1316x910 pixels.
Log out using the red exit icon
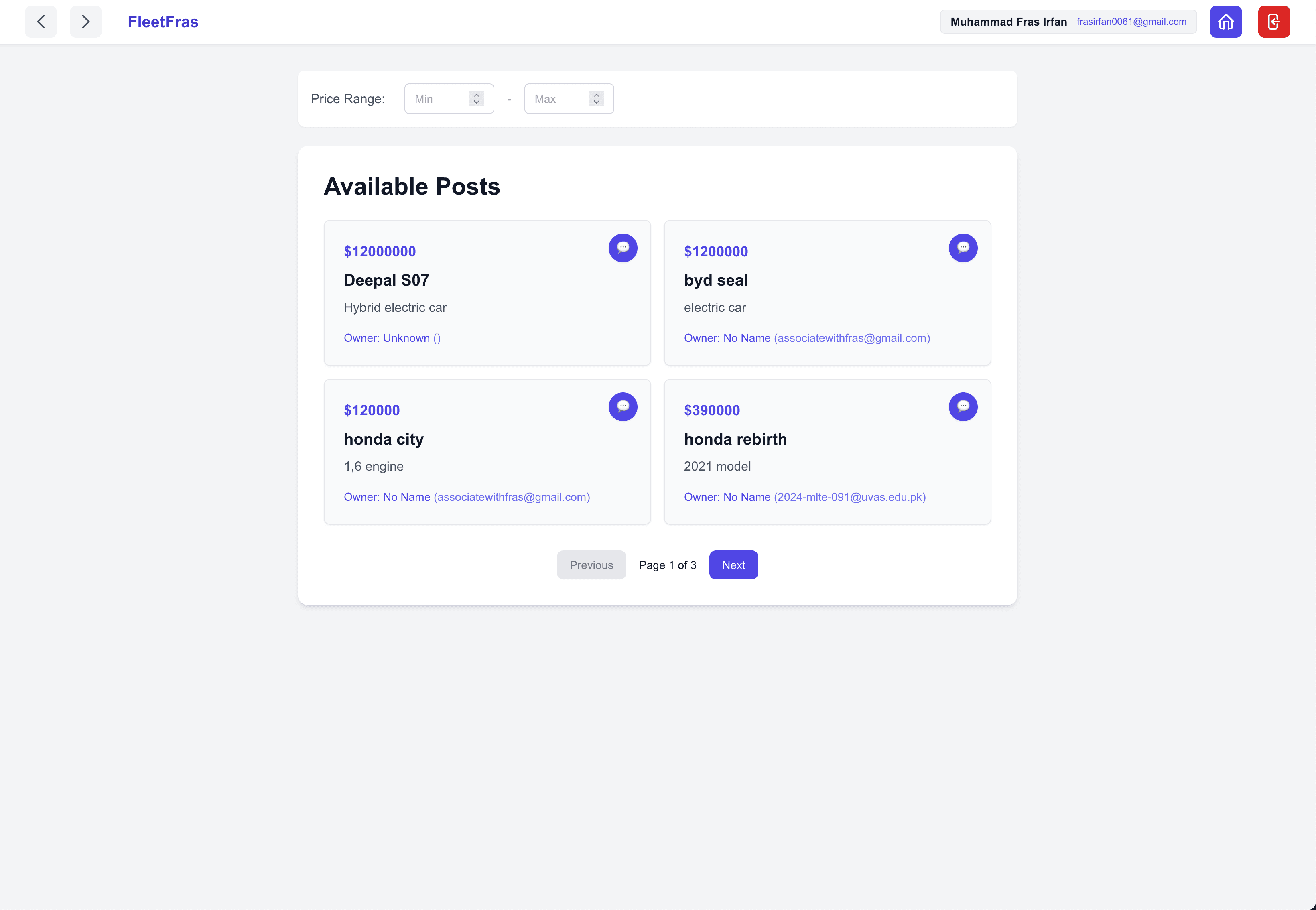pos(1274,22)
